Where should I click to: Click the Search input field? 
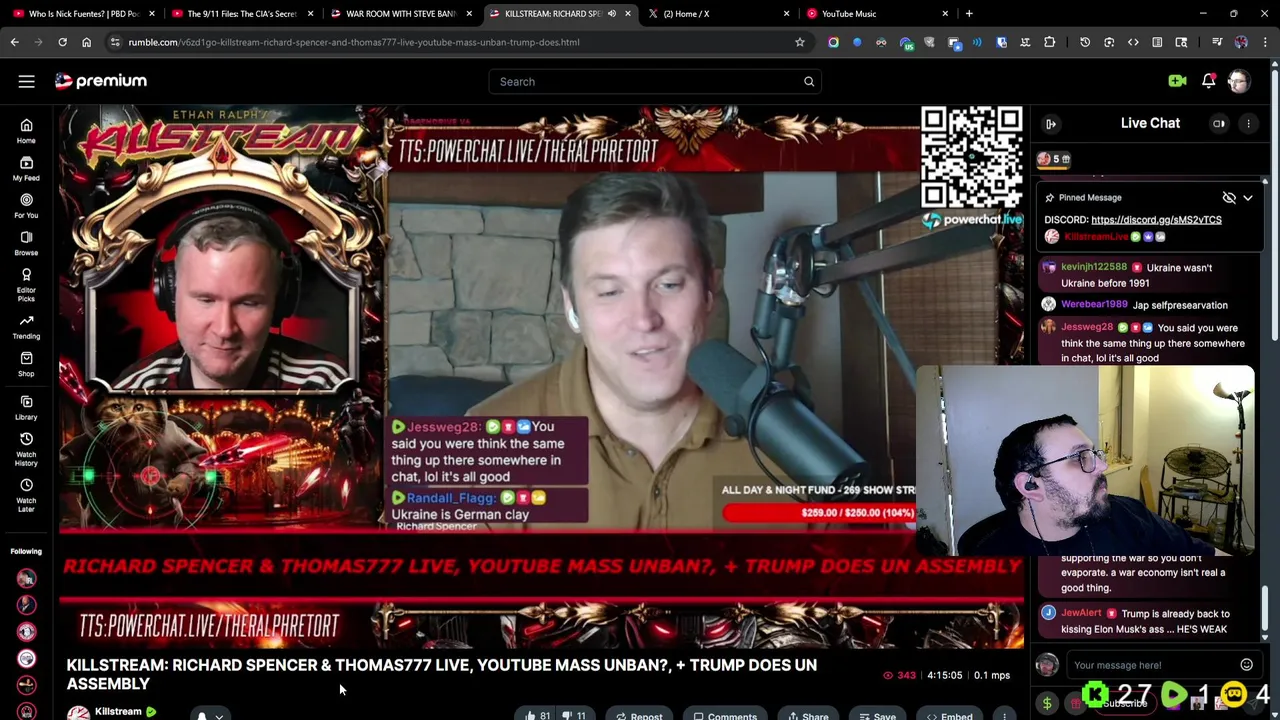pos(645,81)
